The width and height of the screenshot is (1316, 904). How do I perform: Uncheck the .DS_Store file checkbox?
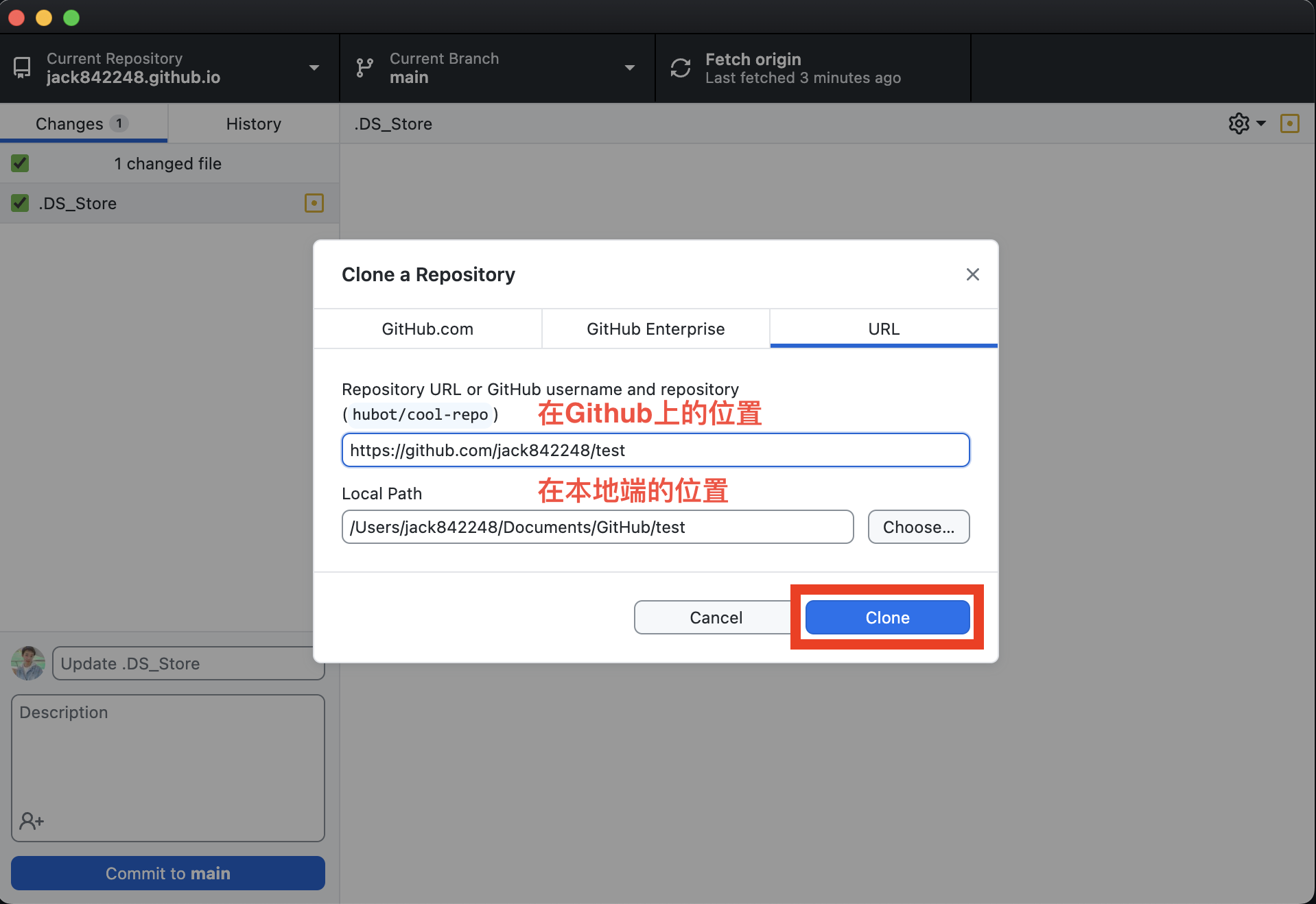20,203
